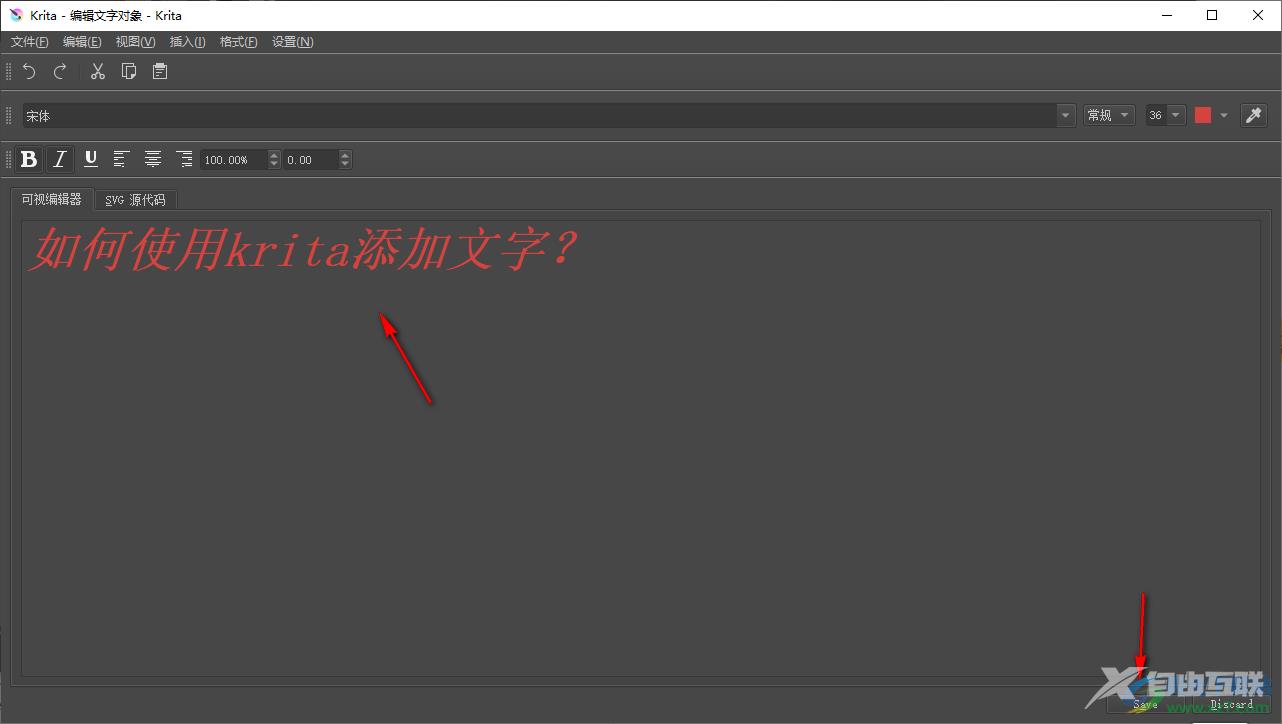Switch to the 可视编辑器 tab

pyautogui.click(x=52, y=199)
